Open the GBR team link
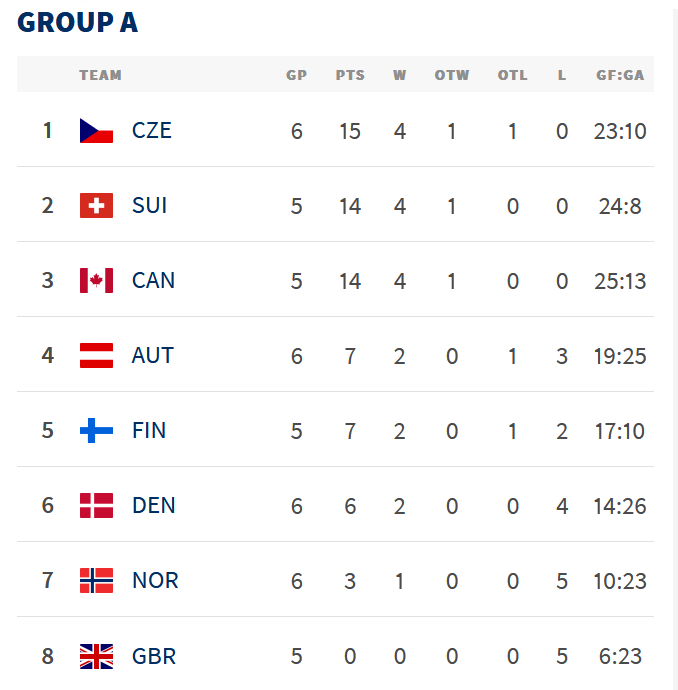This screenshot has width=678, height=690. [153, 656]
